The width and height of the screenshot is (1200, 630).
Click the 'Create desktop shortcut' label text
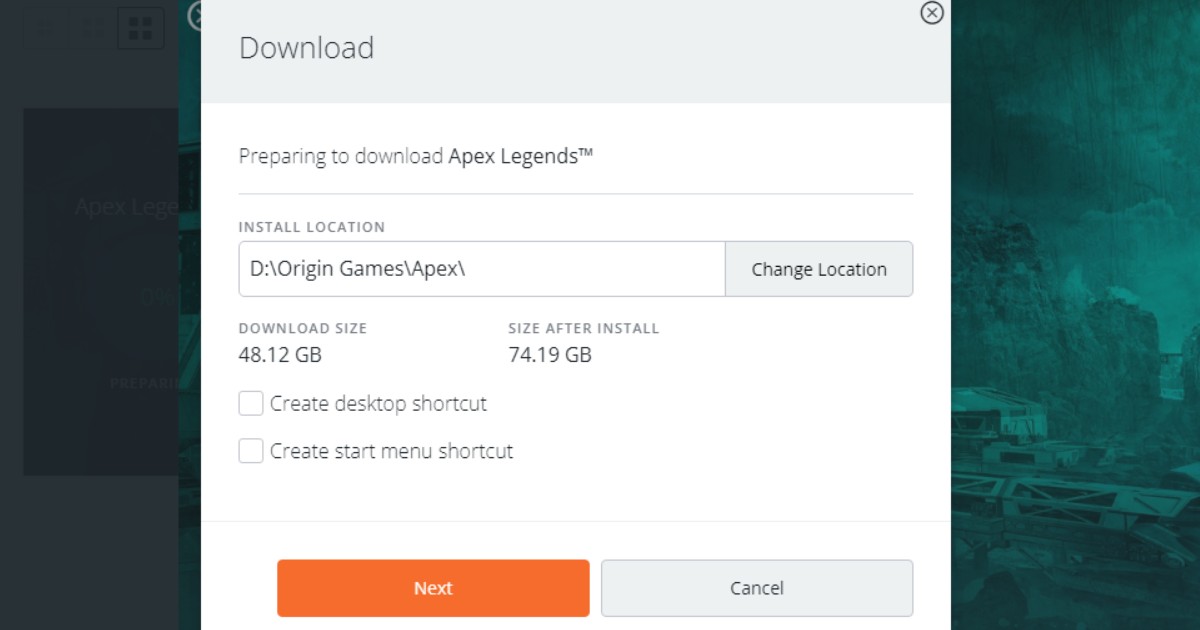[378, 404]
